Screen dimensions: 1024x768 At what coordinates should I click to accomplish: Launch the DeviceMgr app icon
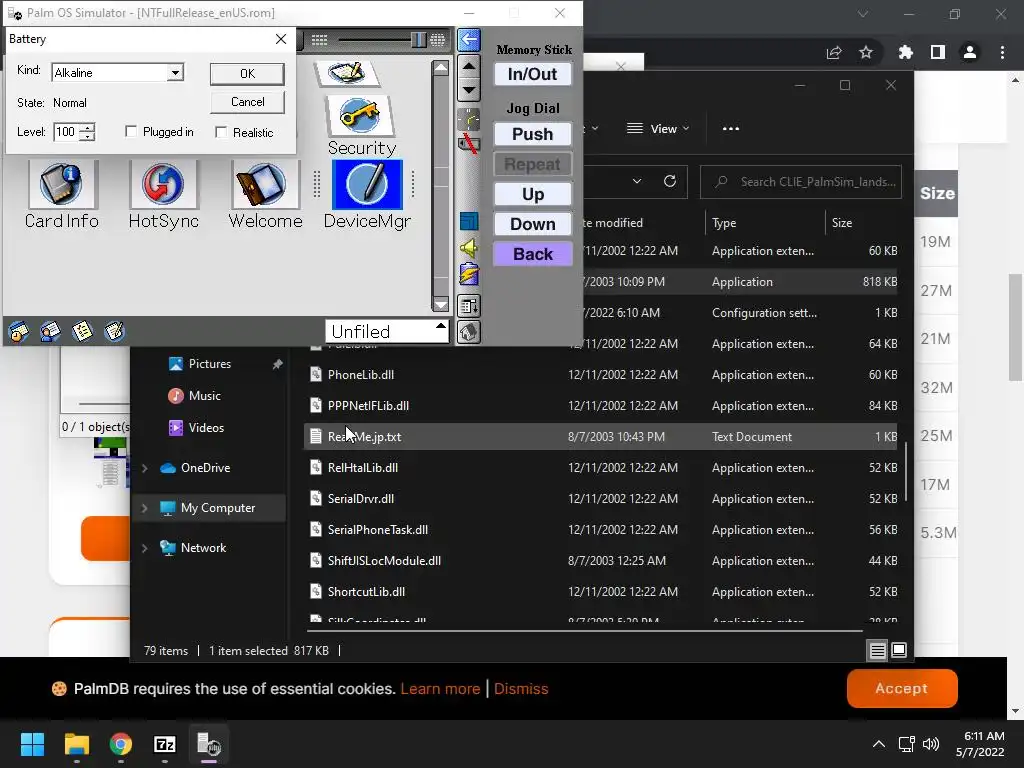[x=367, y=195]
